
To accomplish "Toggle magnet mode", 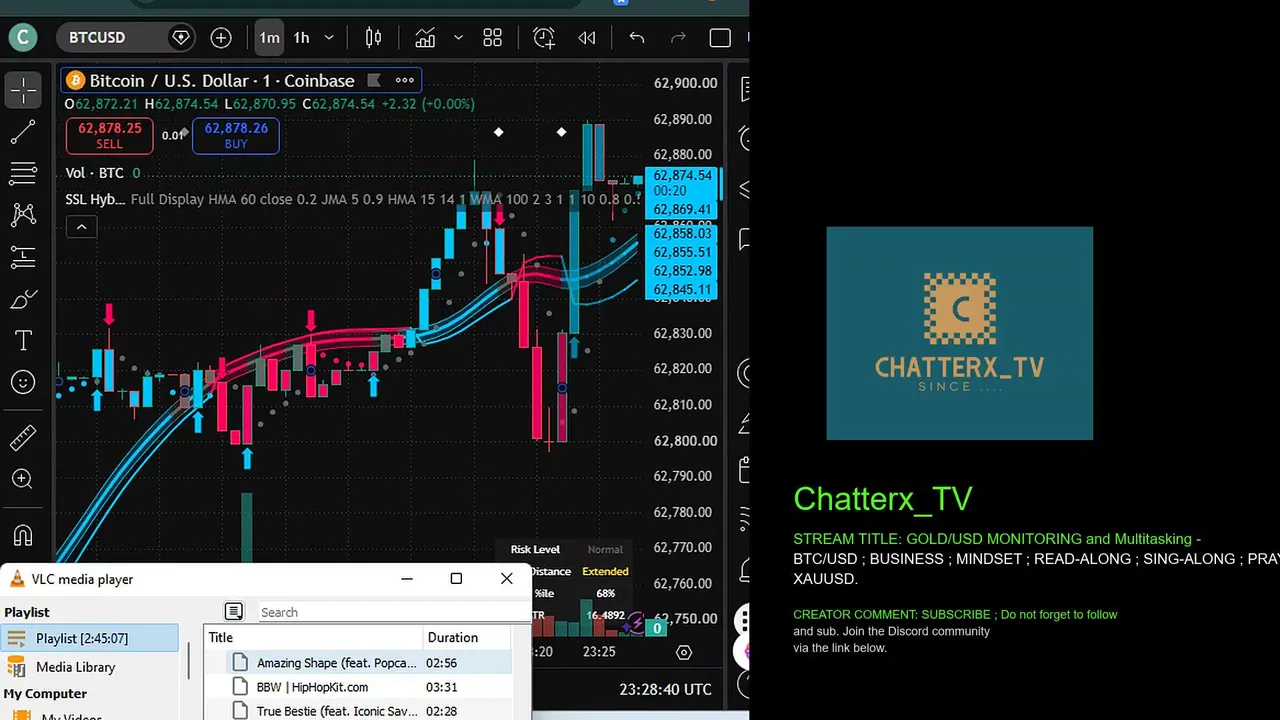I will point(23,535).
